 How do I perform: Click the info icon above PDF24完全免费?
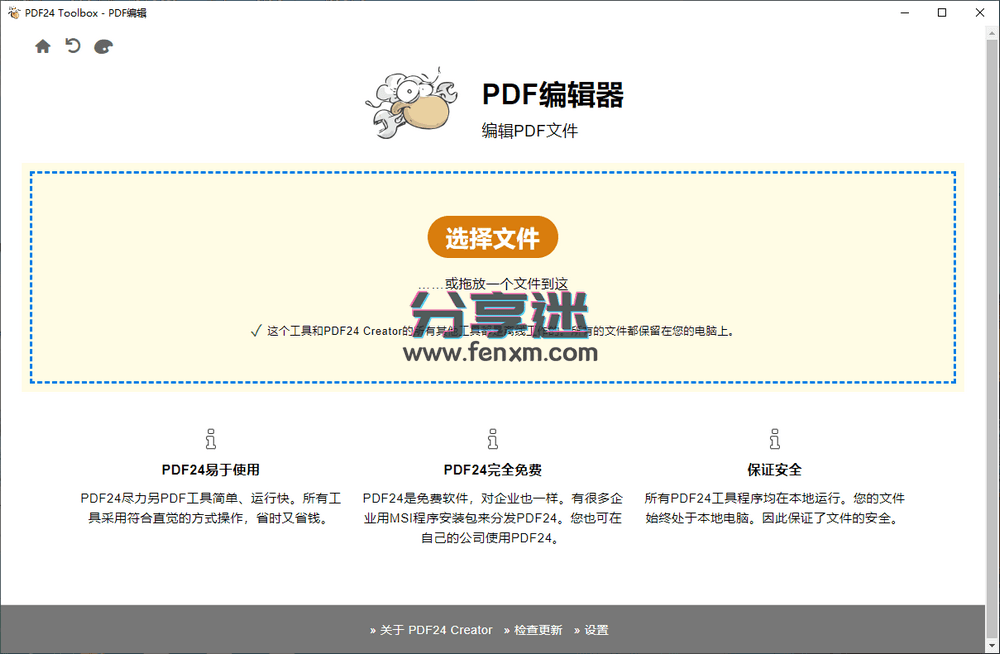(x=492, y=438)
